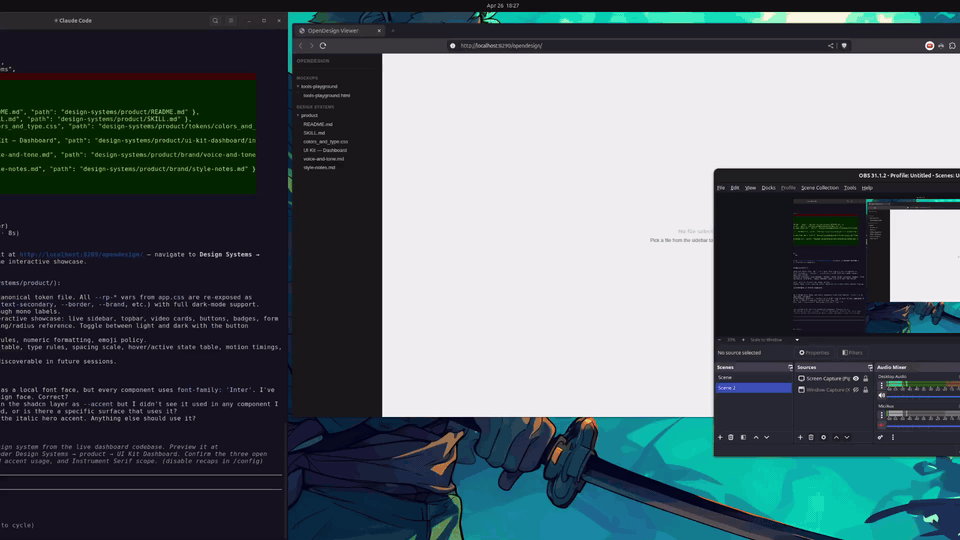Click the Properties button in OBS
Image resolution: width=960 pixels, height=540 pixels.
click(814, 353)
